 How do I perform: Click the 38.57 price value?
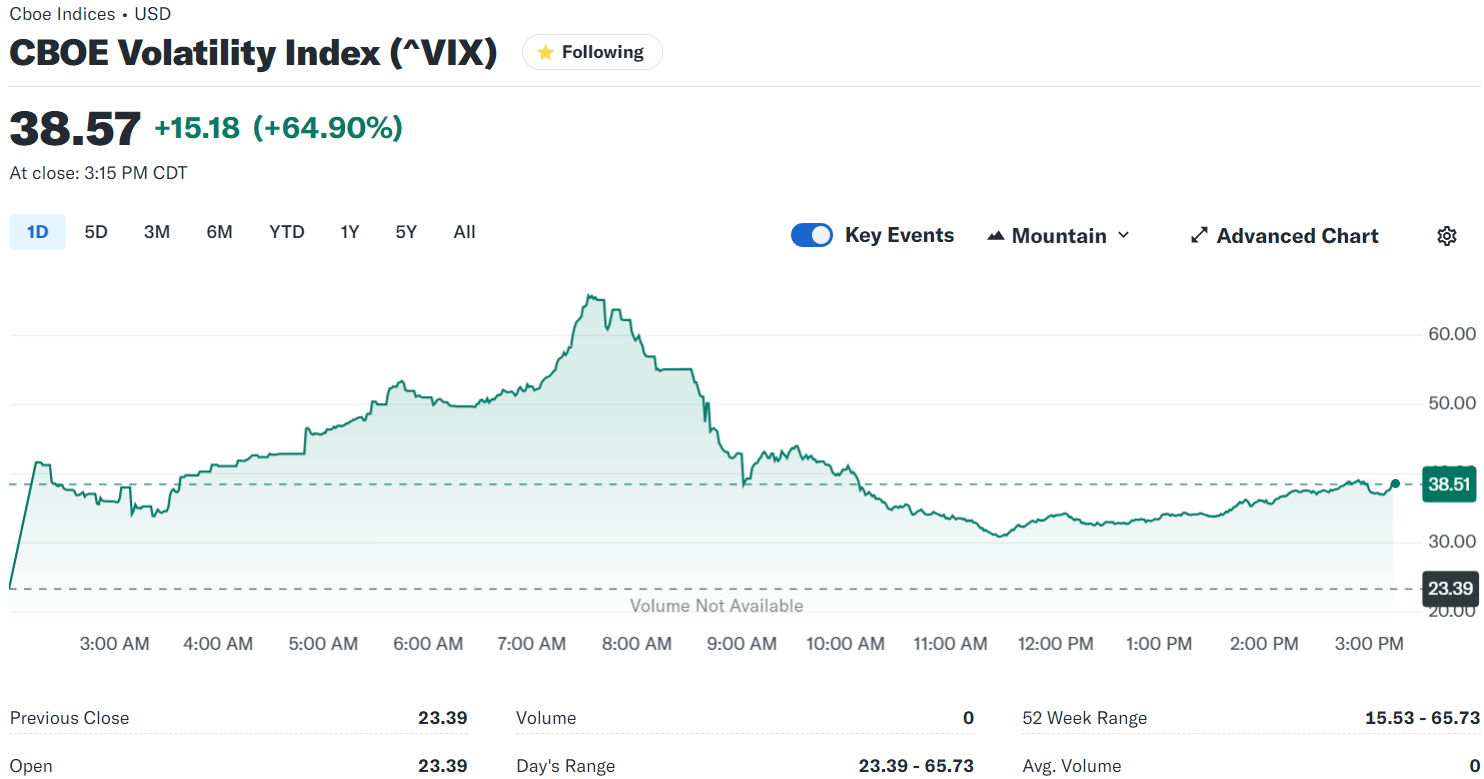[75, 128]
